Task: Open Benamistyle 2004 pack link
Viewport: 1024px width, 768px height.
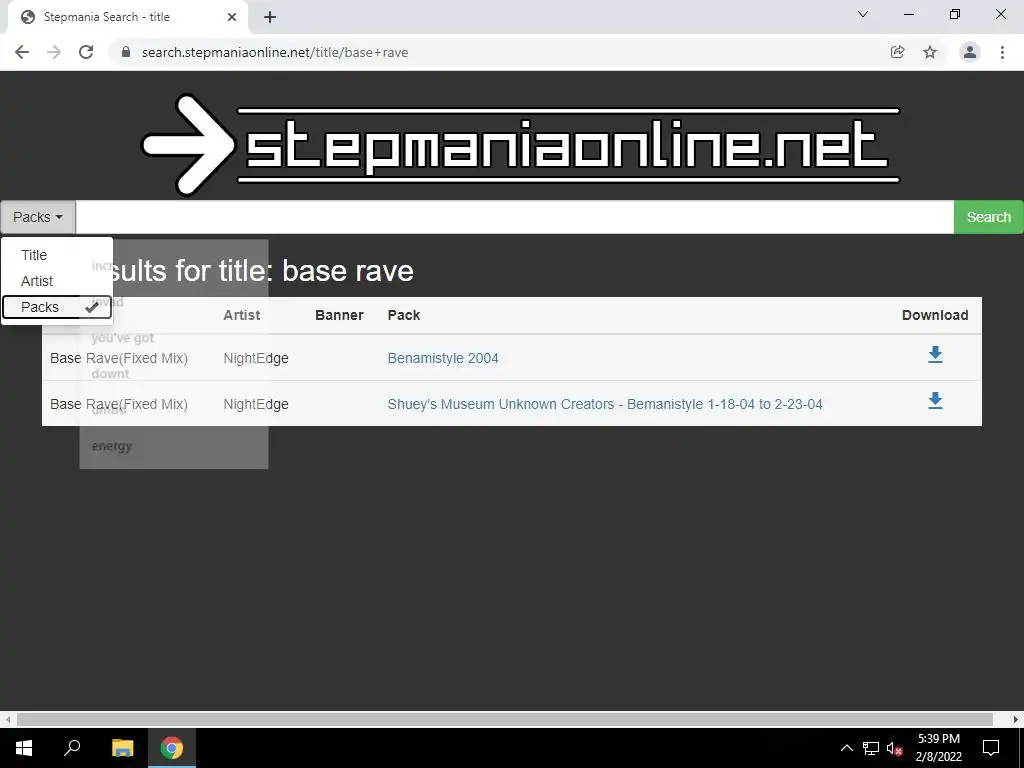Action: 443,358
